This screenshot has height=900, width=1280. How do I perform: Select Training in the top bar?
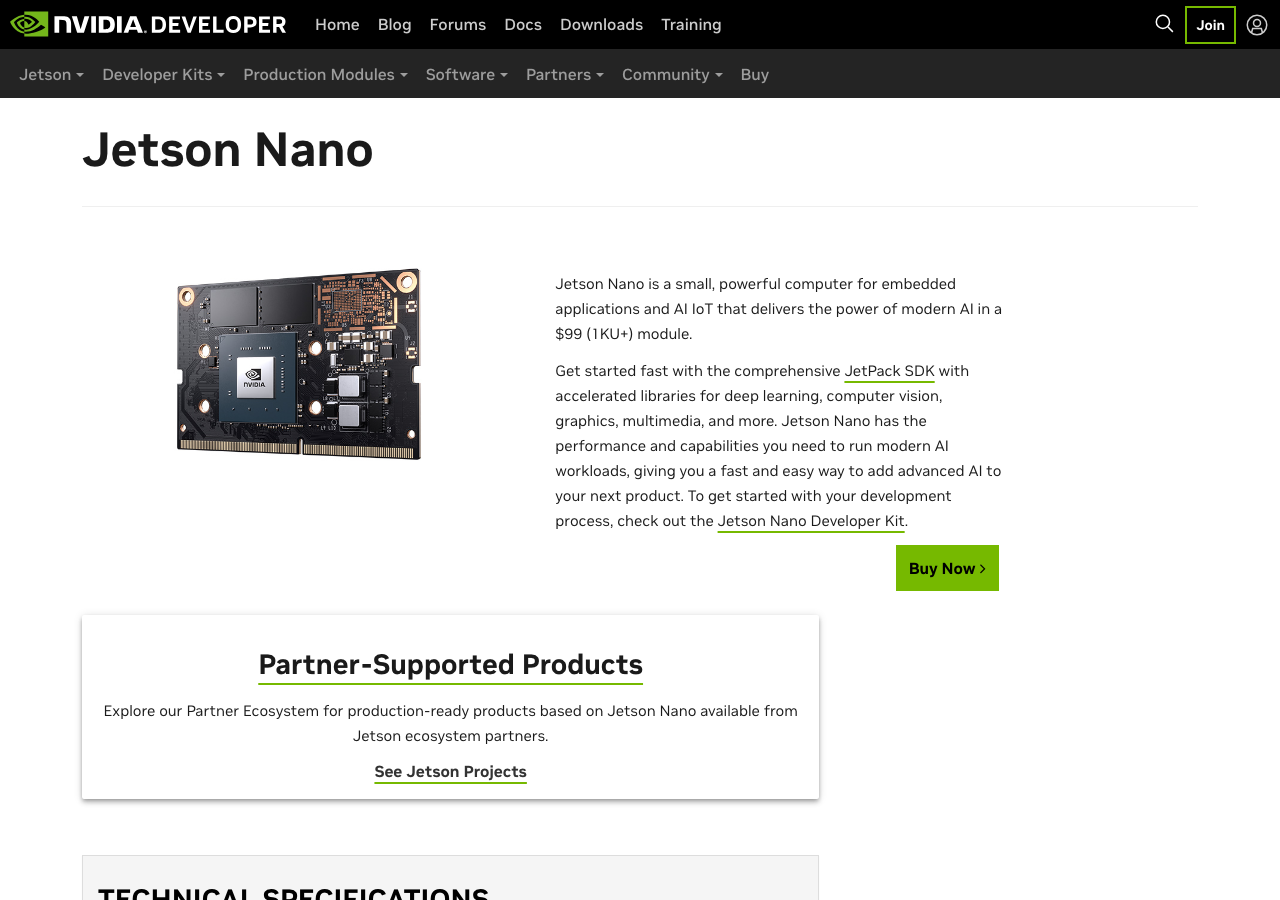[691, 24]
